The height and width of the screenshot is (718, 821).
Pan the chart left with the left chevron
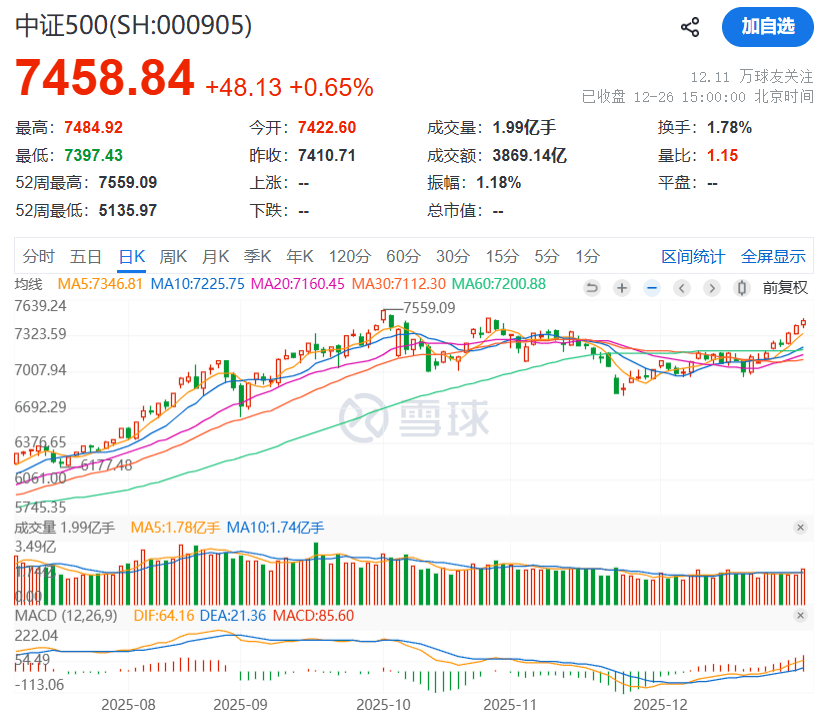682,288
